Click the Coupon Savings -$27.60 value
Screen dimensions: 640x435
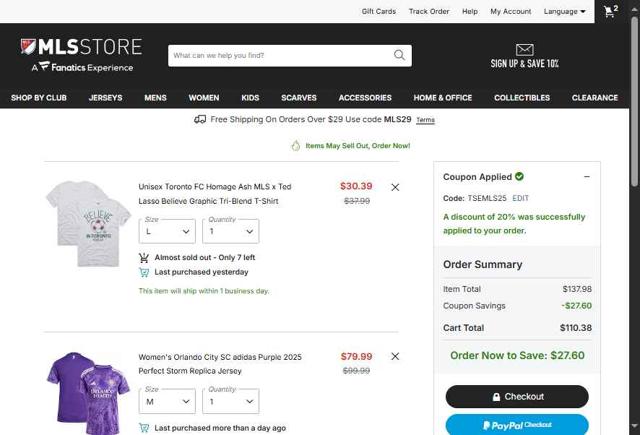(x=576, y=306)
